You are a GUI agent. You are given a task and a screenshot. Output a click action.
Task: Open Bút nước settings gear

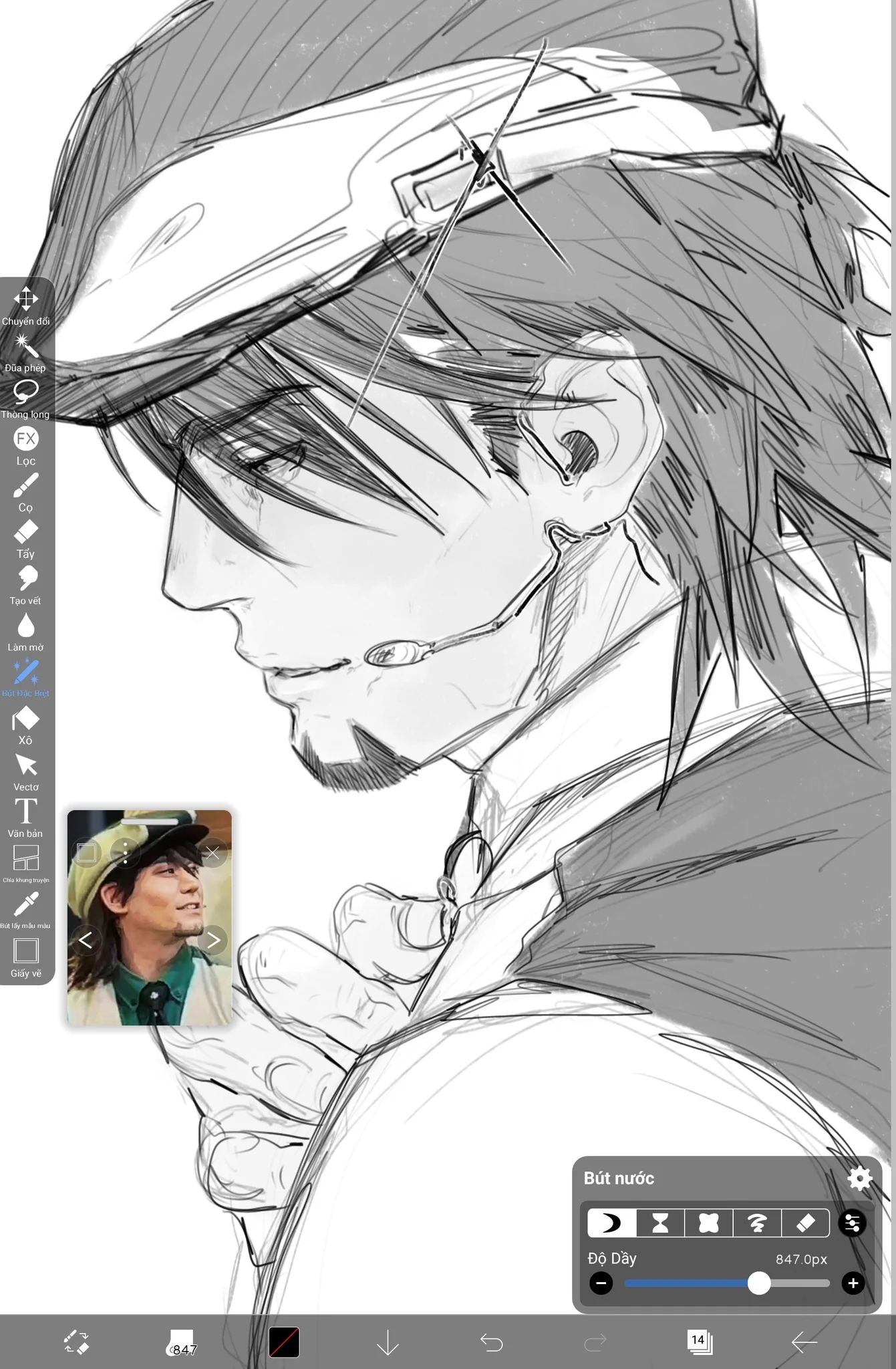[x=859, y=1178]
